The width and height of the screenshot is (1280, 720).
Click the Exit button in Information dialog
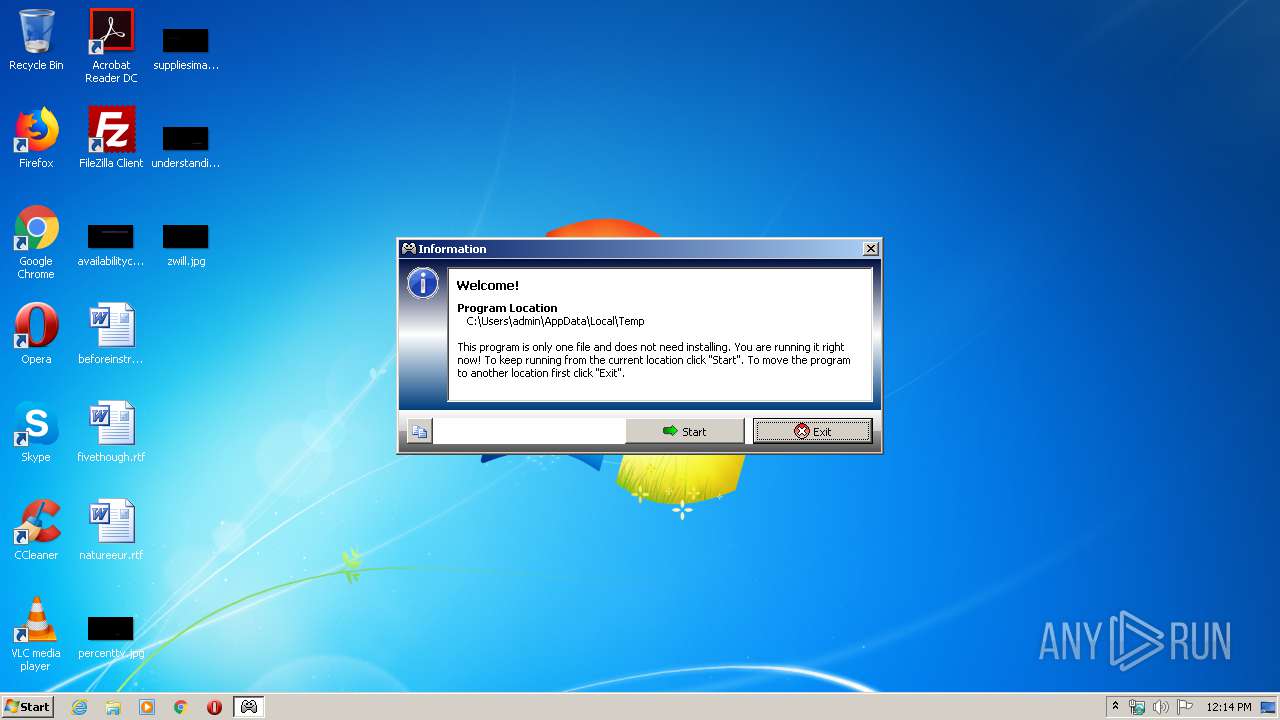(x=812, y=431)
